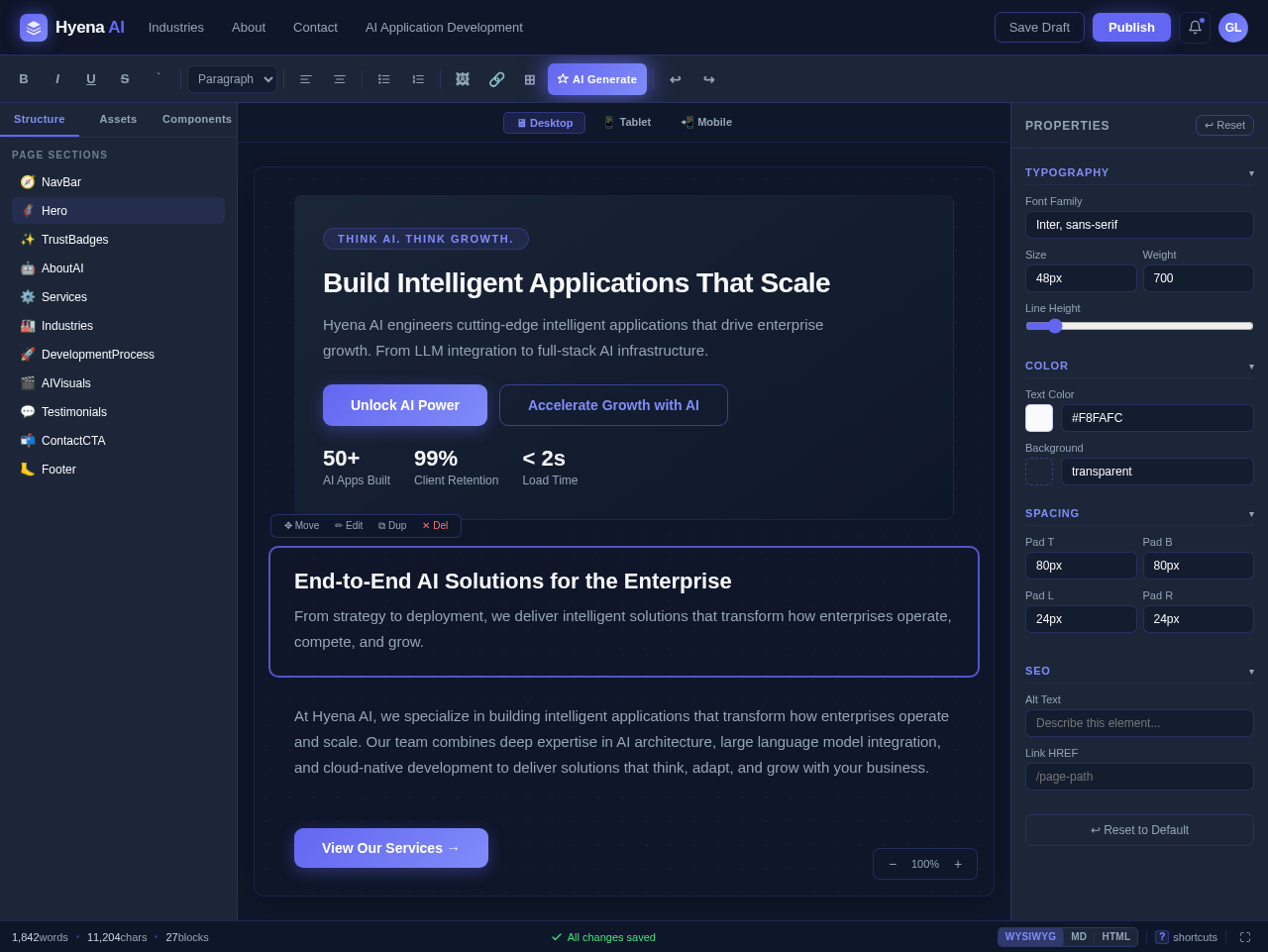Insert a table

(x=530, y=79)
